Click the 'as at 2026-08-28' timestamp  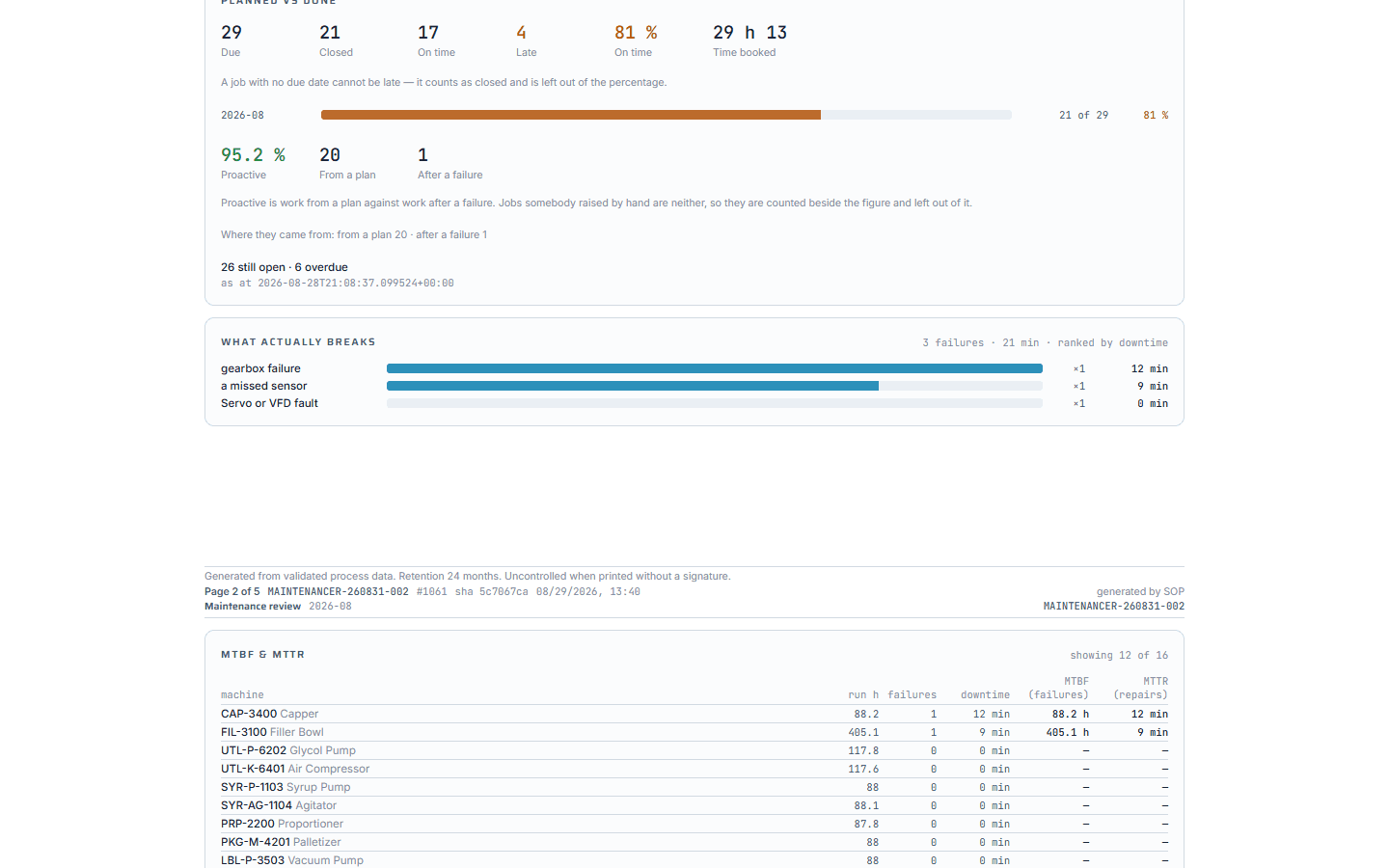(338, 284)
